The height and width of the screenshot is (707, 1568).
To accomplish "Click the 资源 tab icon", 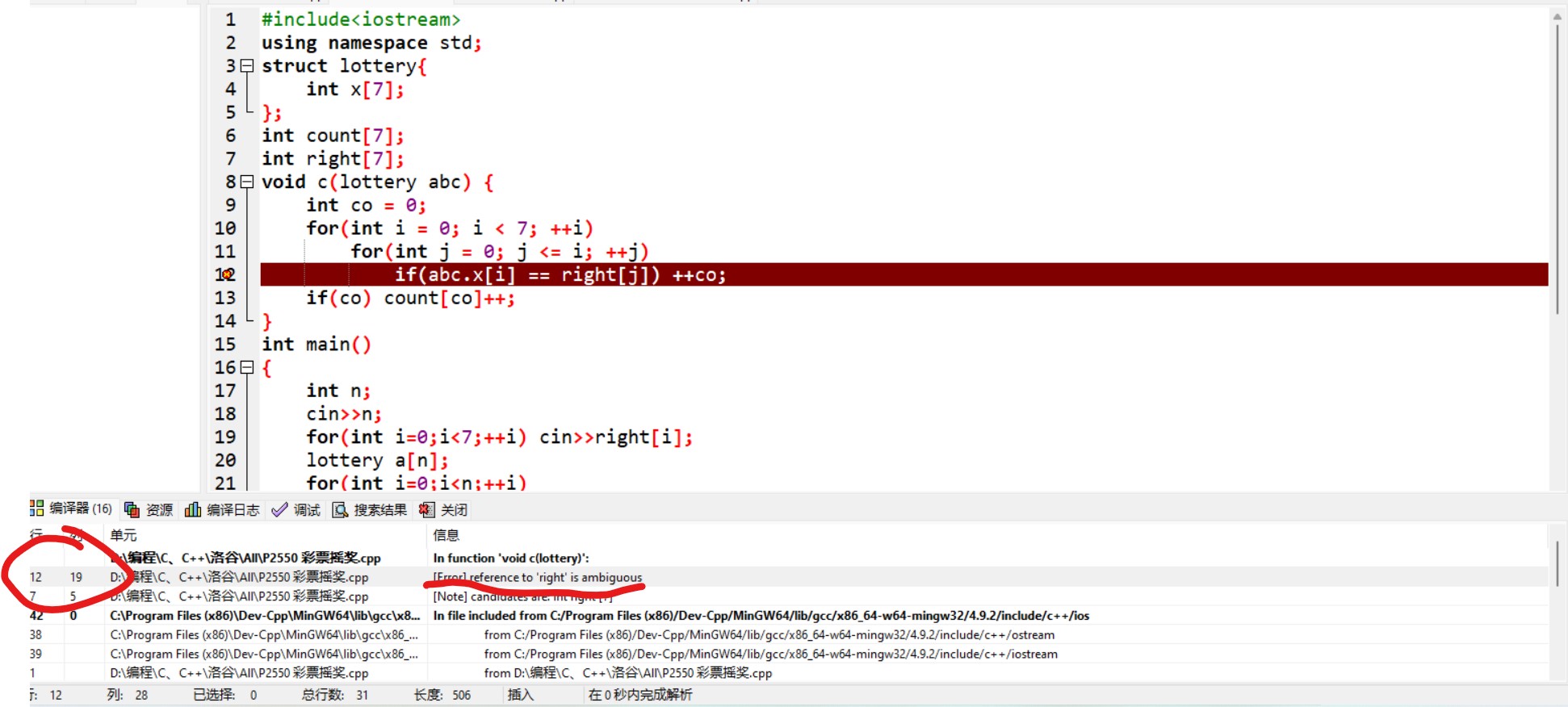I will 132,510.
